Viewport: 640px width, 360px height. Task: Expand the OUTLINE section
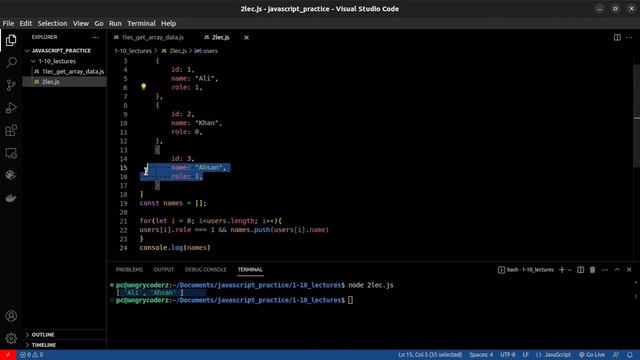[43, 335]
